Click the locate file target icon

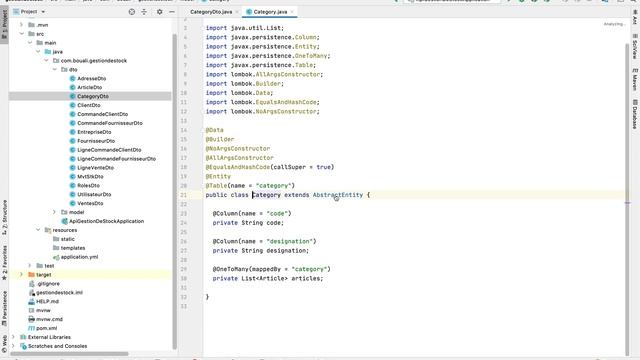pos(132,12)
